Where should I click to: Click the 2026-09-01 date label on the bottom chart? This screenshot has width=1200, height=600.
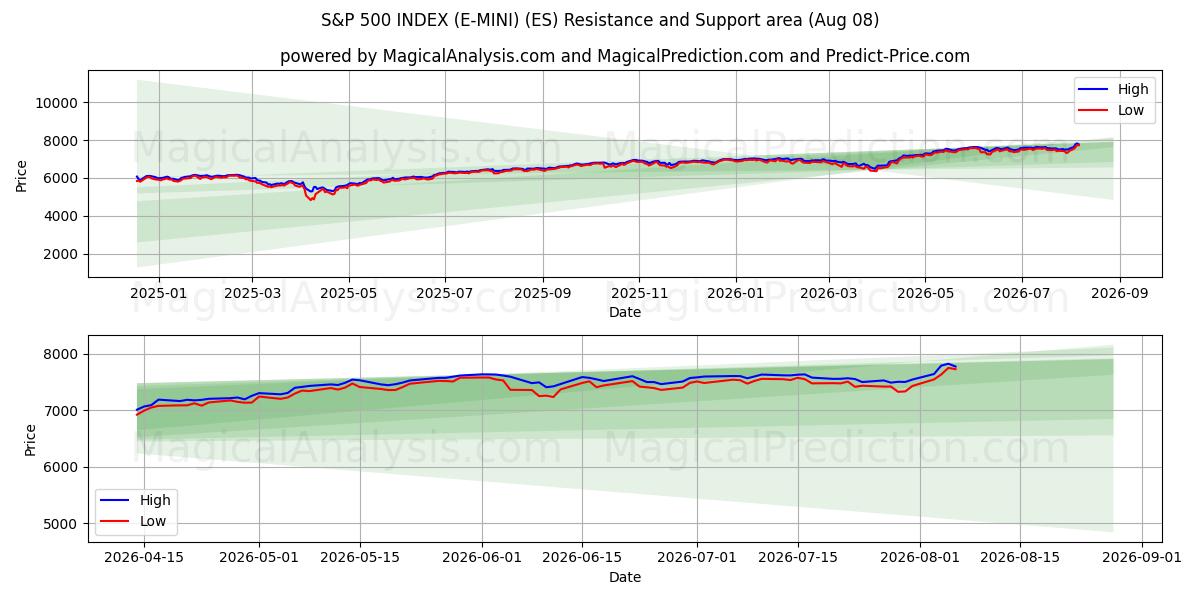[1143, 558]
